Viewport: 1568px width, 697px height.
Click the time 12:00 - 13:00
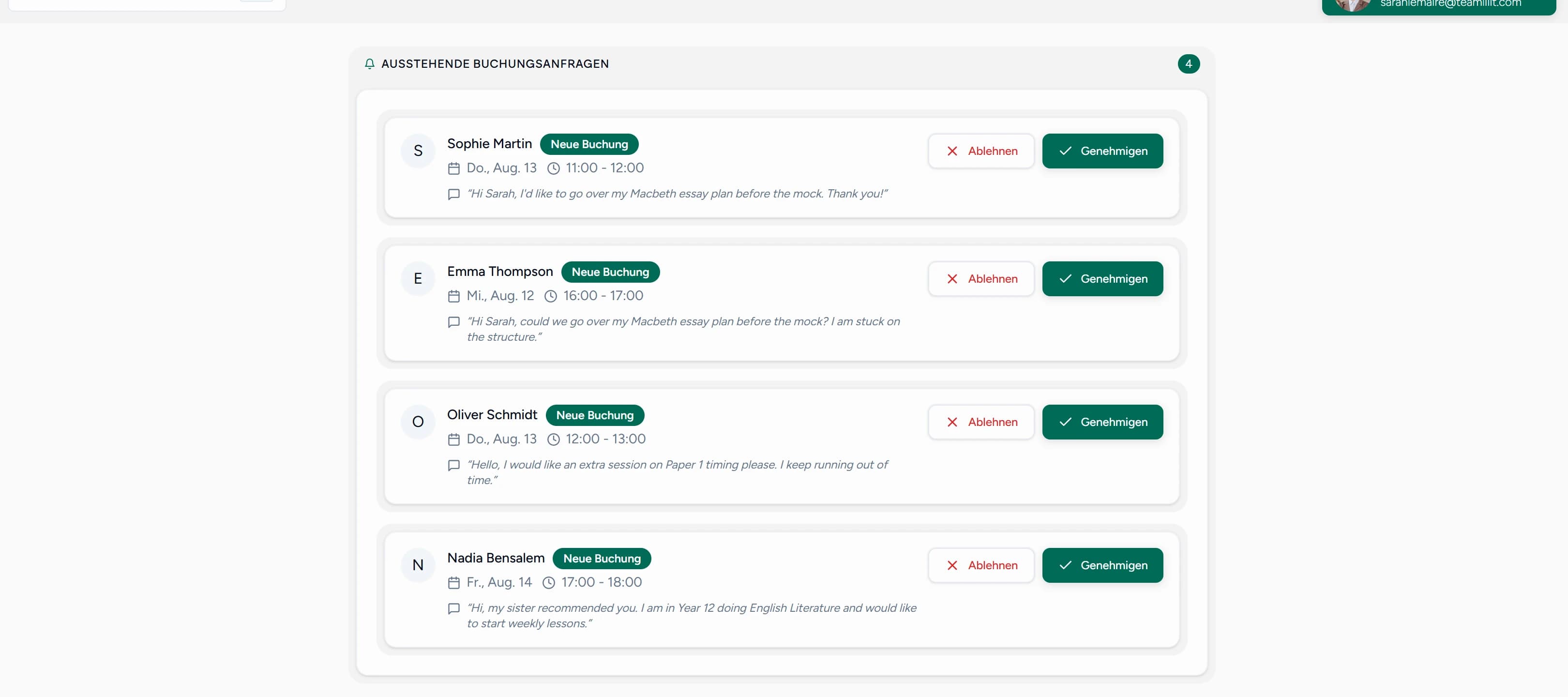605,439
